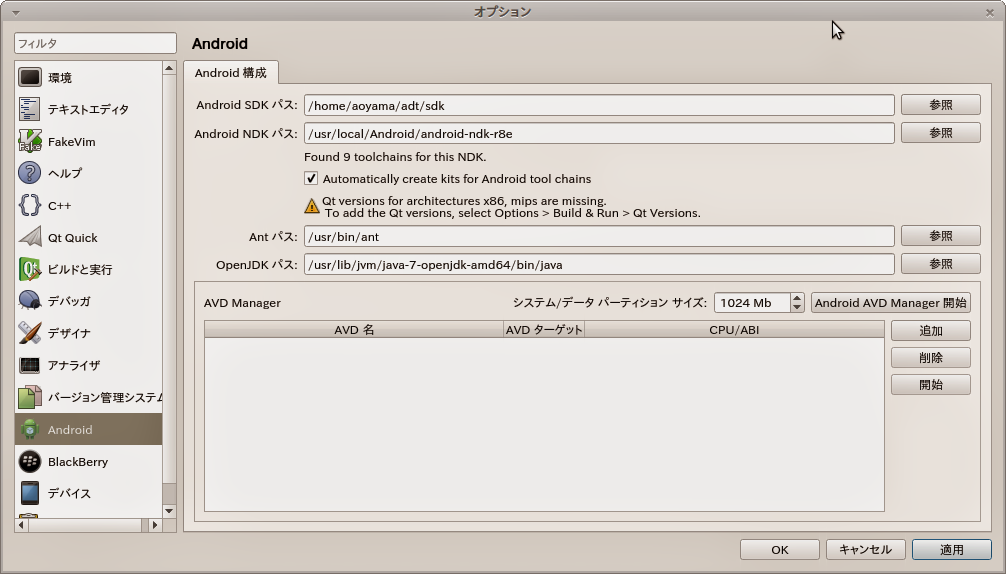This screenshot has width=1006, height=574.
Task: Browse for the OpenJDK path
Action: 941,264
